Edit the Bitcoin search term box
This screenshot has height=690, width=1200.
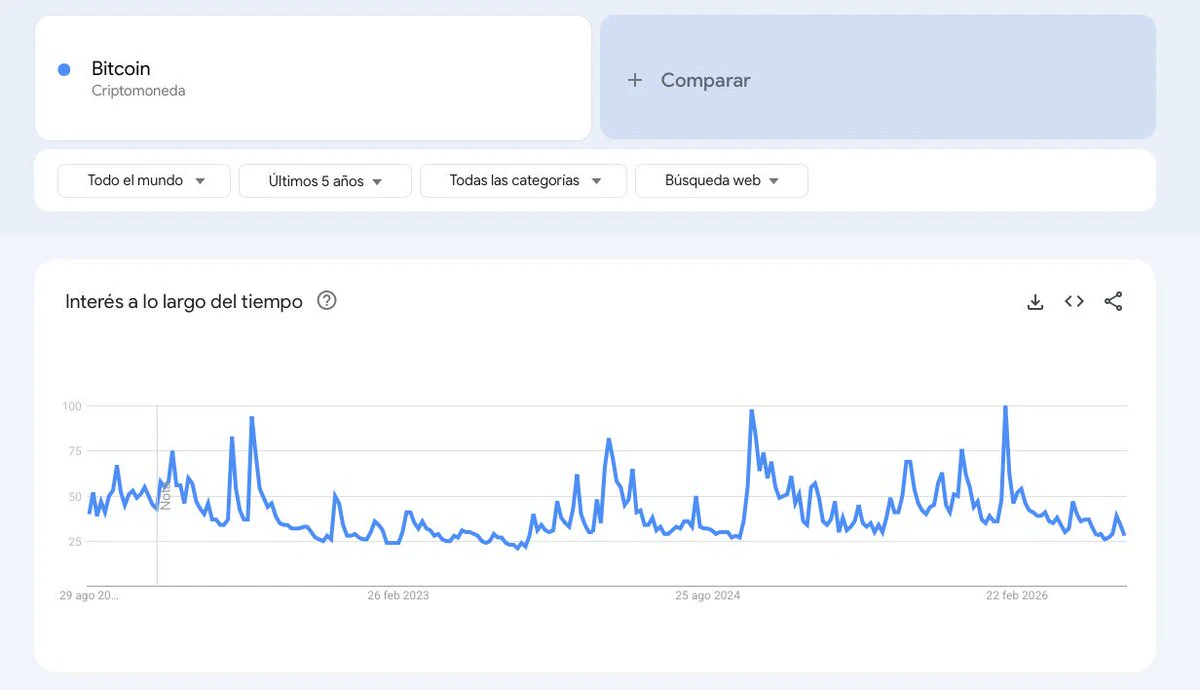(x=313, y=77)
